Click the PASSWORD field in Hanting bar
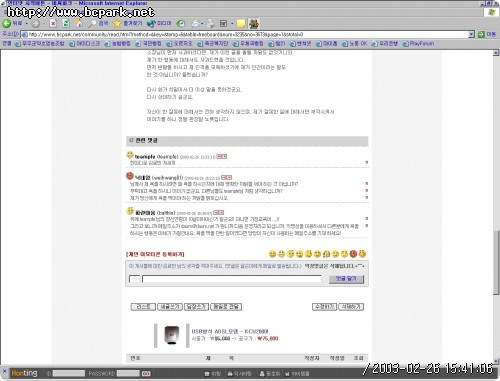The image size is (500, 381). [128, 373]
